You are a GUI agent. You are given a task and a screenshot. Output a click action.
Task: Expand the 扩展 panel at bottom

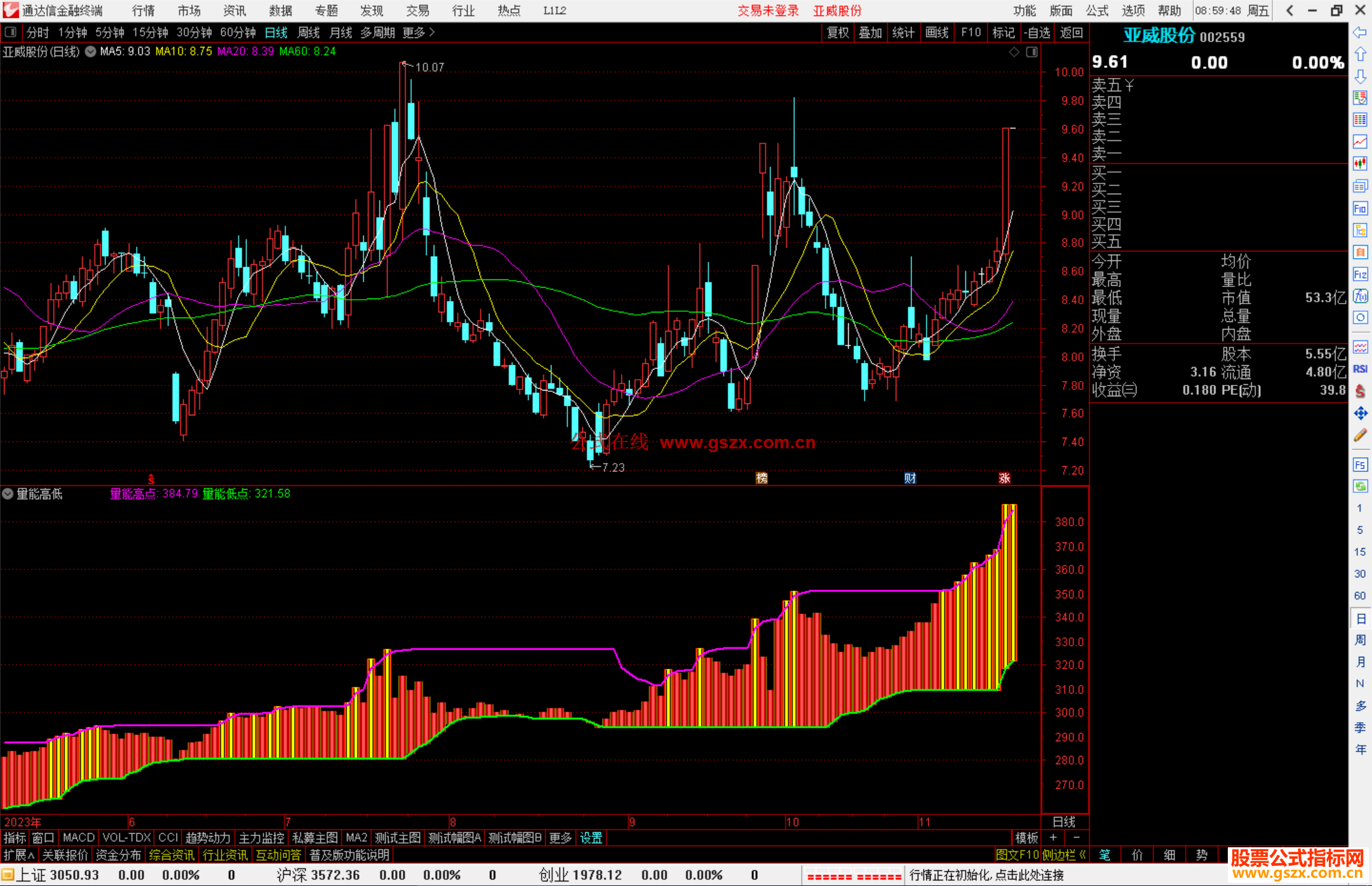pos(18,855)
